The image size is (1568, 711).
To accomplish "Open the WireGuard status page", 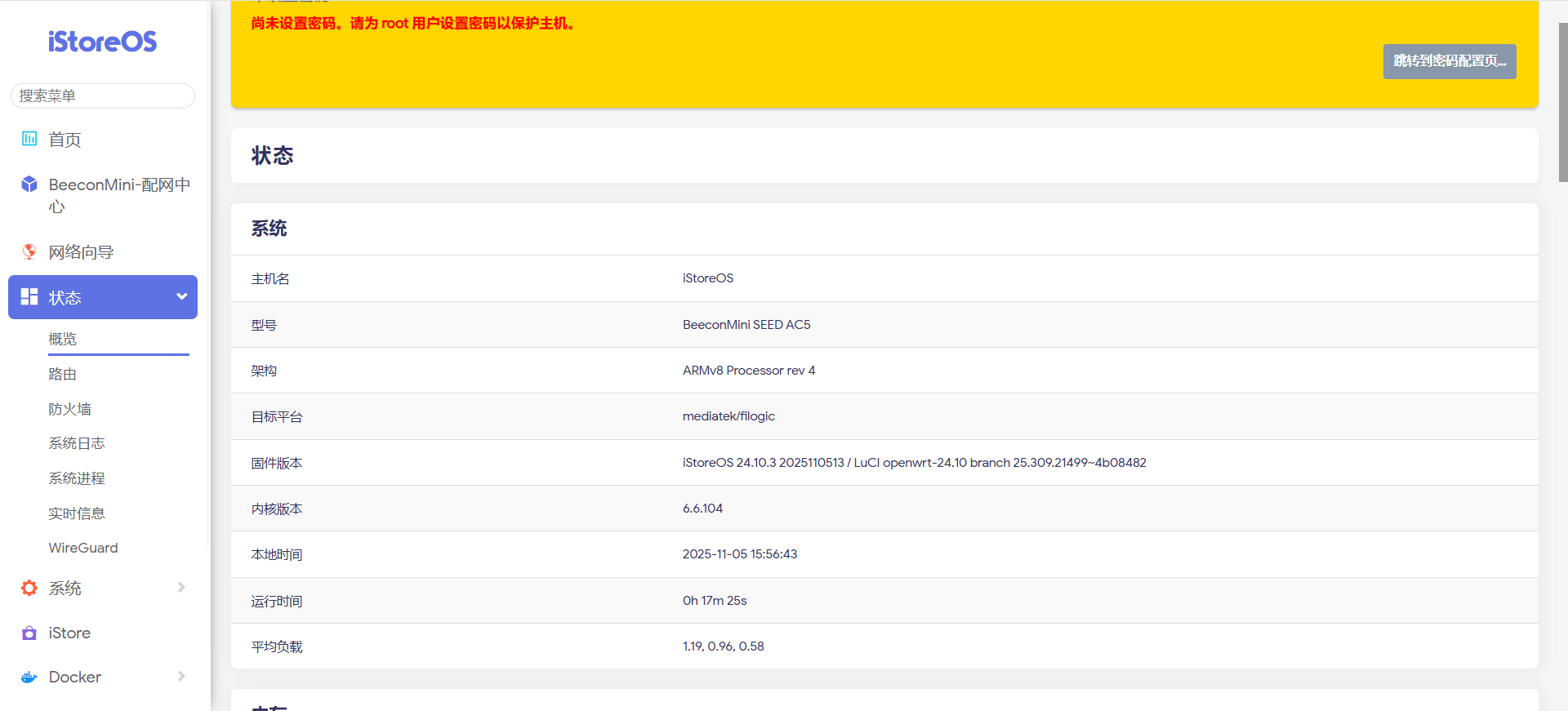I will (x=83, y=548).
